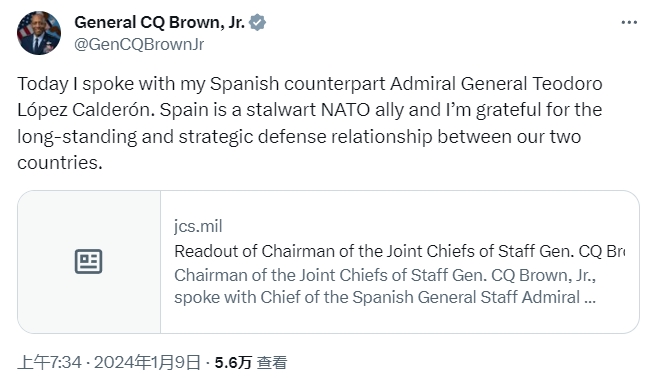Click the display name General CQ Brown, Jr.
The width and height of the screenshot is (656, 380).
159,22
